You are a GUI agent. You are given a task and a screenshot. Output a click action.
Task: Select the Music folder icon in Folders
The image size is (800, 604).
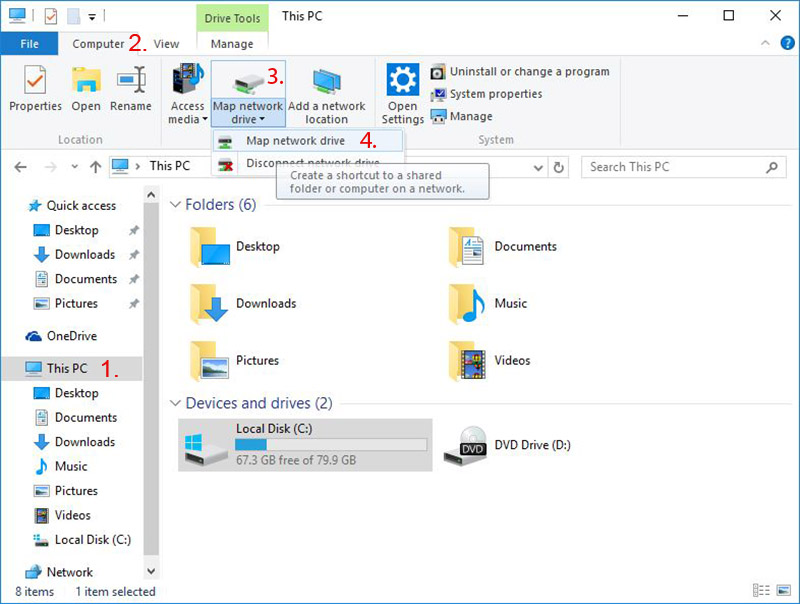467,305
